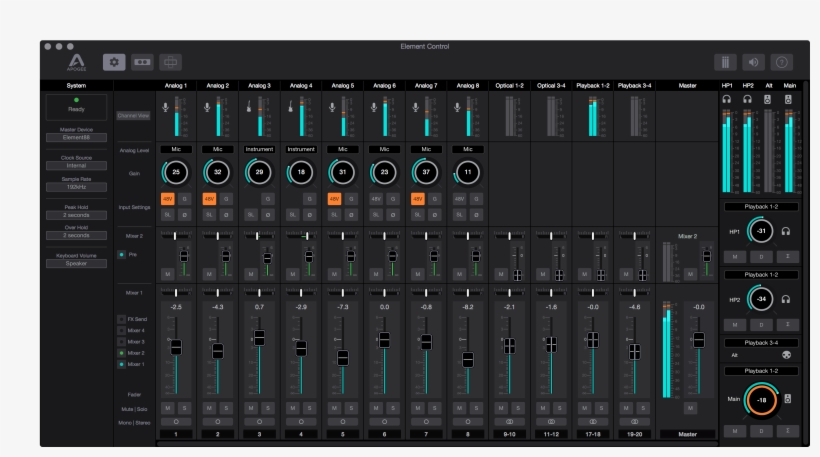Click the horizontal scrollbar below channel names
Screen dimensions: 820x457
point(437,443)
